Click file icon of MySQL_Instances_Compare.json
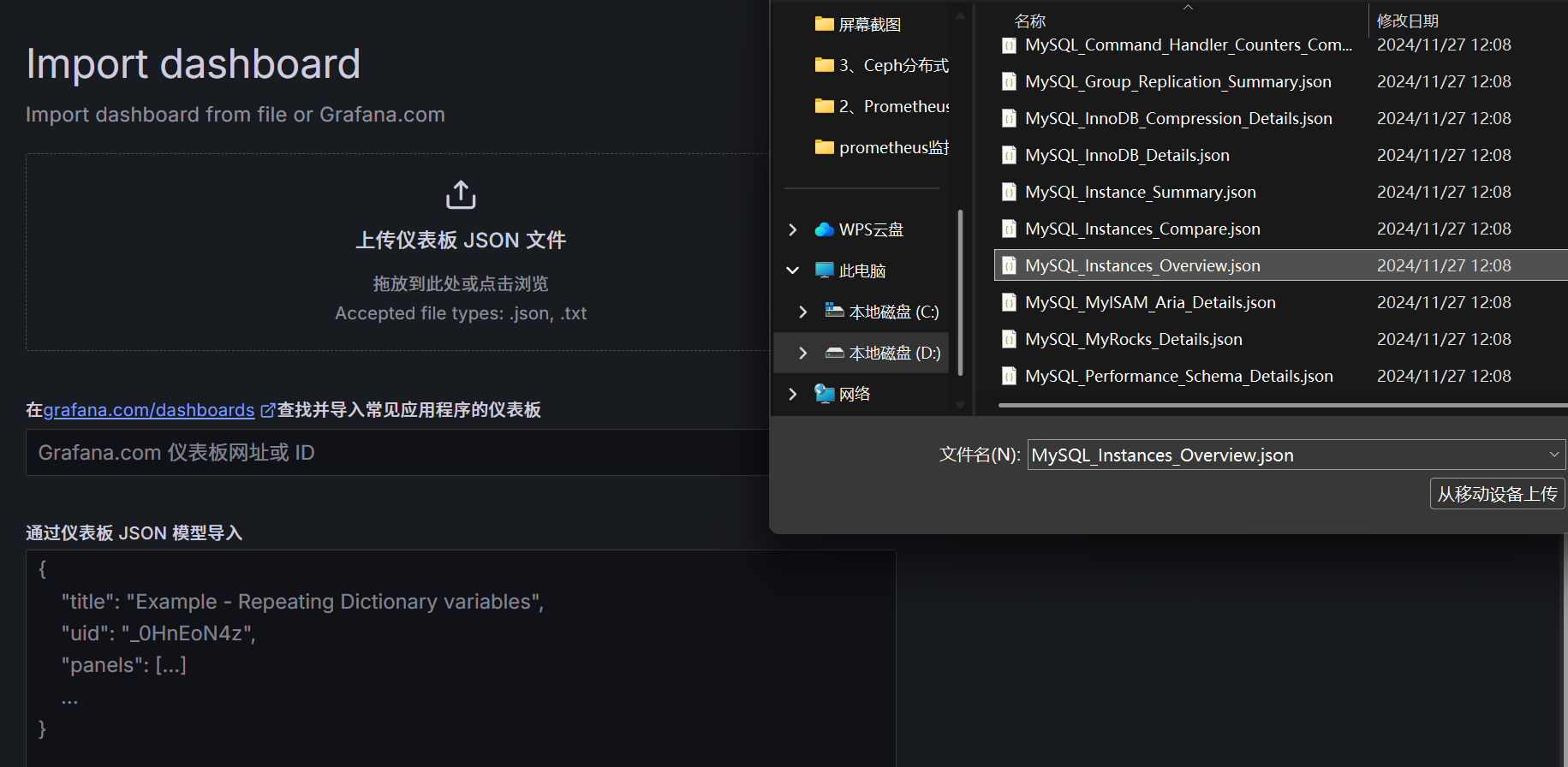 [1010, 229]
